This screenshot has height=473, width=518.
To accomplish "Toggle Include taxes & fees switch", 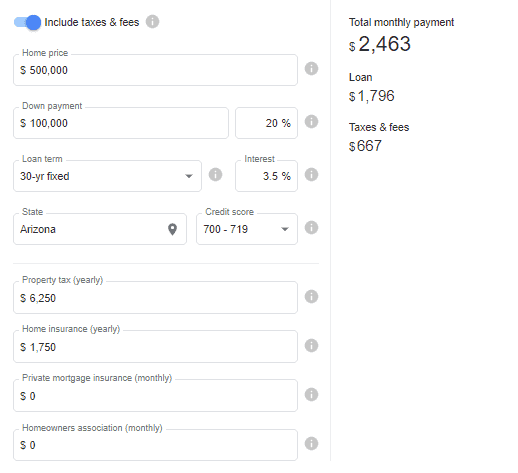I will tap(27, 22).
